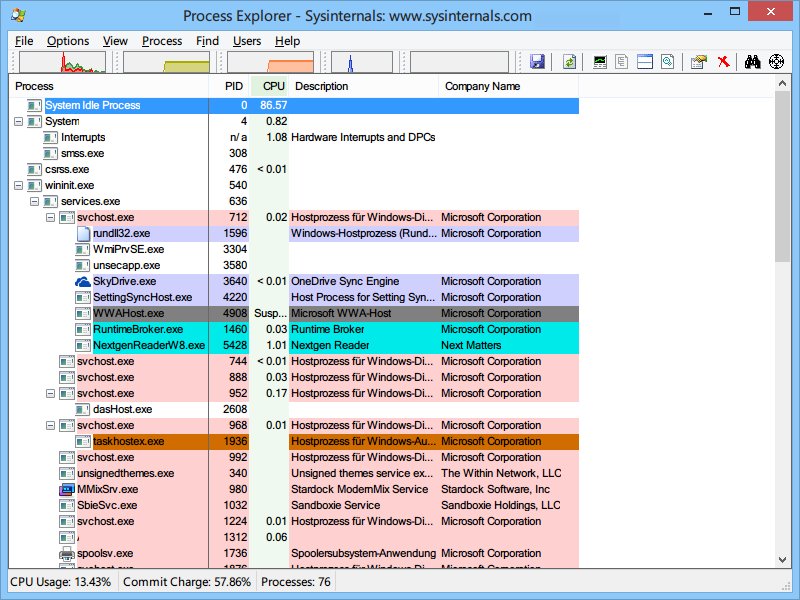The image size is (800, 600).
Task: Click the System Idle Process icon
Action: coord(35,105)
